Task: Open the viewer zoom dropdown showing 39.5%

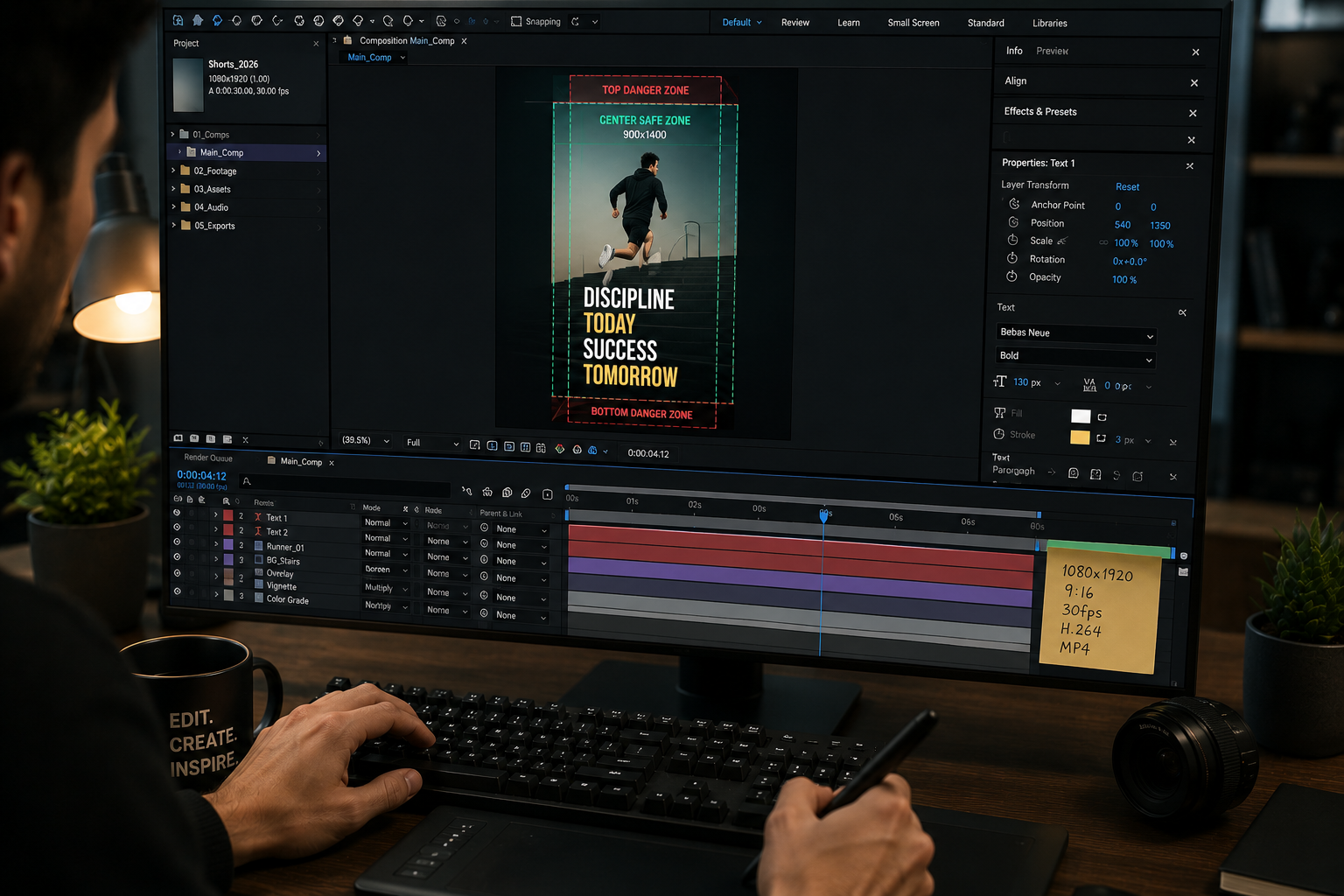Action: click(365, 440)
